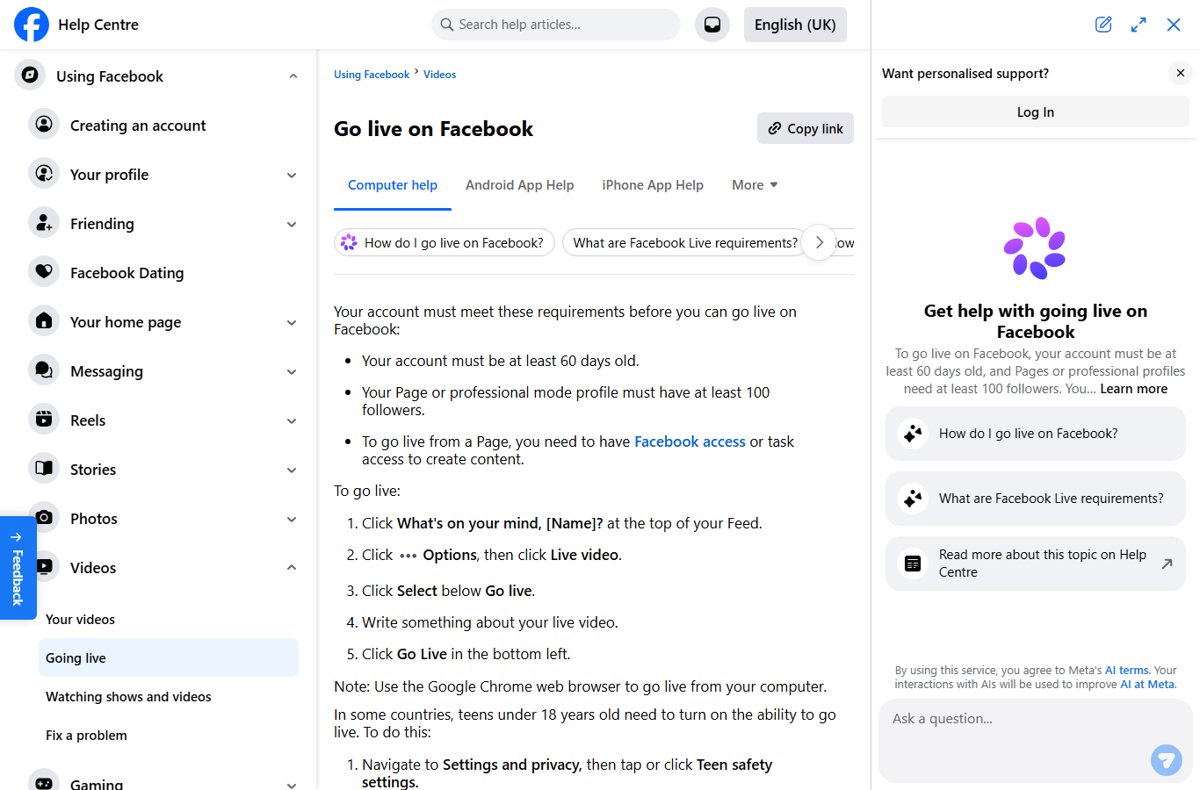
Task: Expand the Your profile section
Action: click(x=292, y=175)
